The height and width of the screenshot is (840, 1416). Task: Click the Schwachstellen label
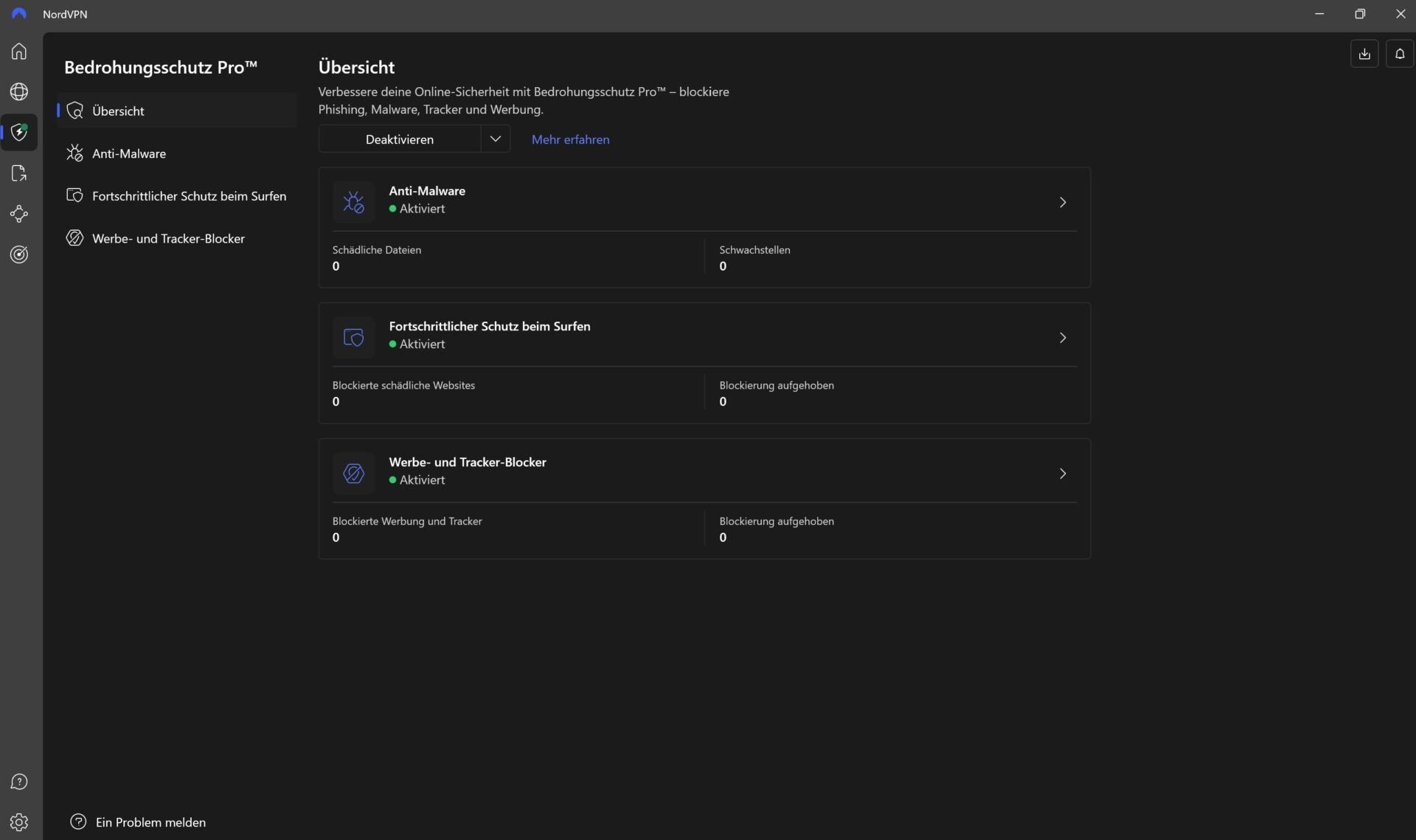(x=754, y=250)
